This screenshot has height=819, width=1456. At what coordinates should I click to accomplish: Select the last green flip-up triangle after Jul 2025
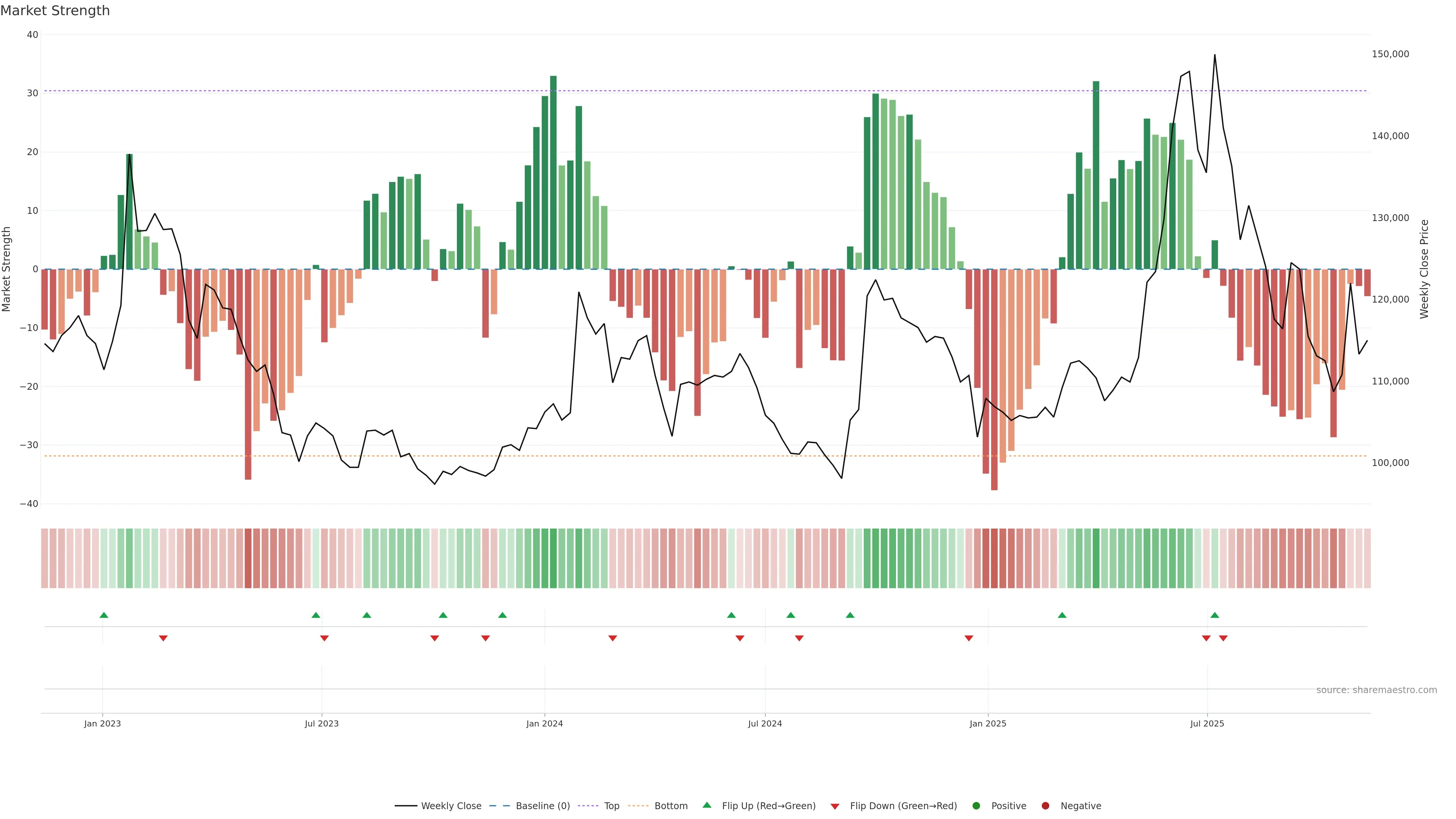coord(1214,615)
